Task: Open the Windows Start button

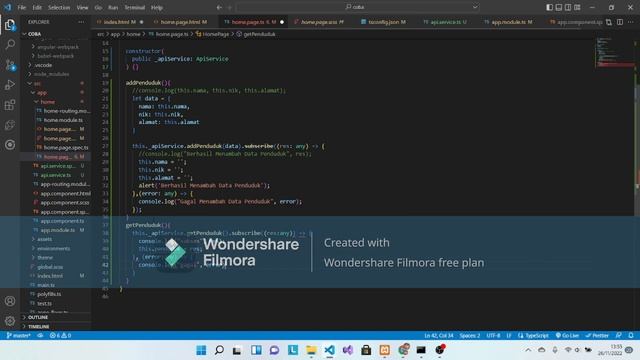Action: click(201, 350)
